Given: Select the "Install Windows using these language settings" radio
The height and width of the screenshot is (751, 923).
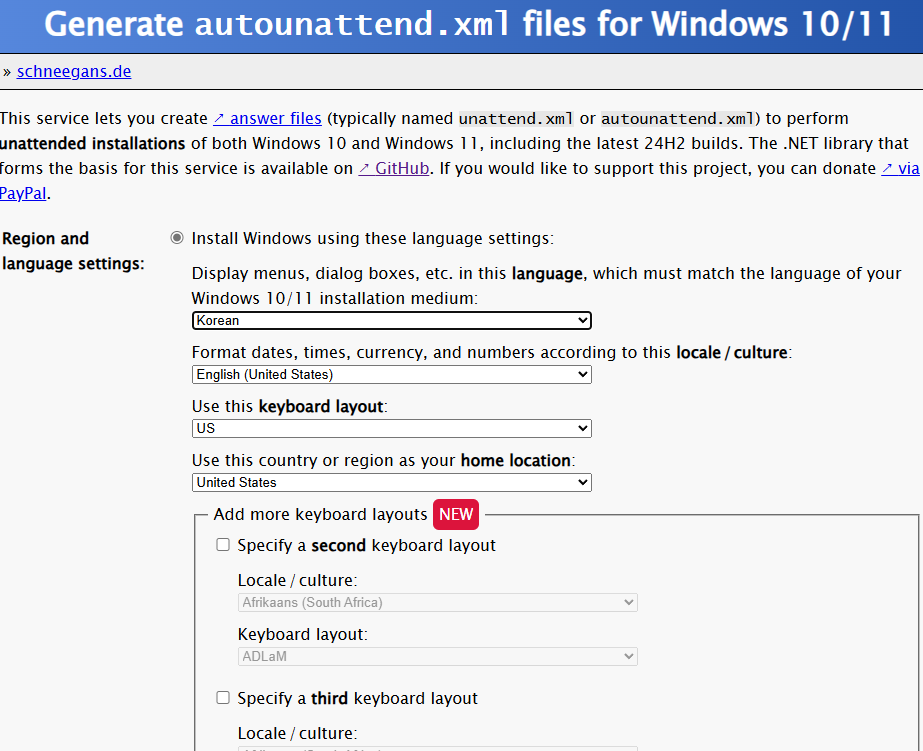Looking at the screenshot, I should pos(177,238).
